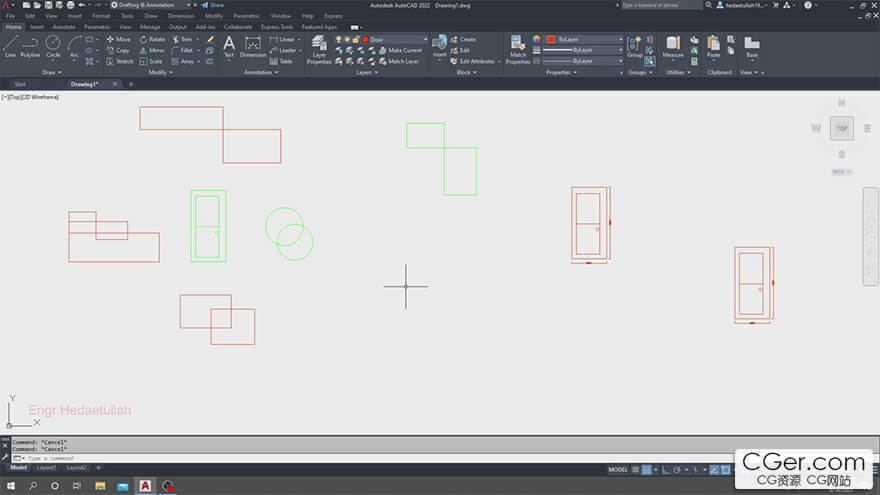The height and width of the screenshot is (495, 880).
Task: Switch to the Insert ribbon tab
Action: (x=36, y=27)
